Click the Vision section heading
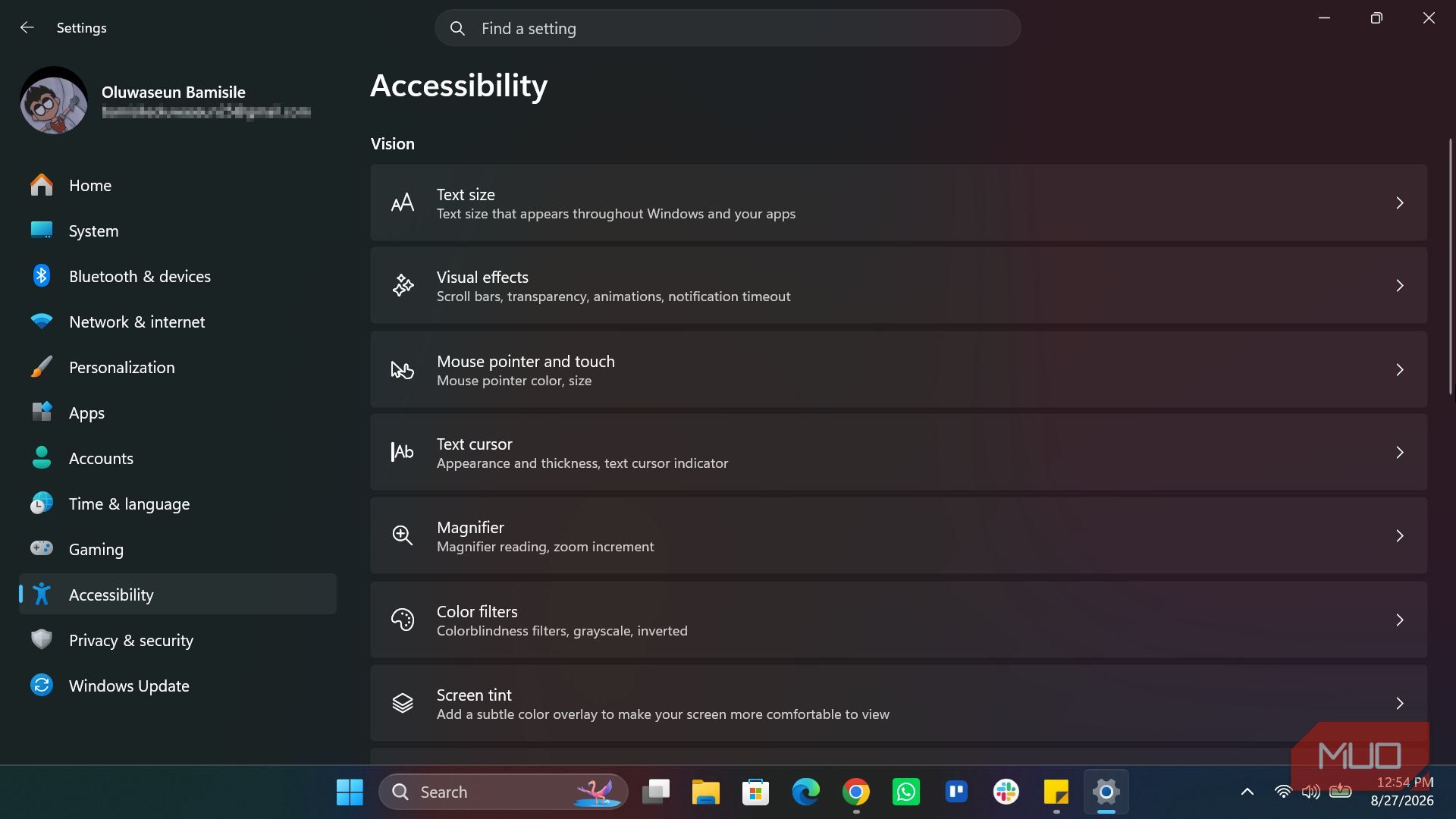This screenshot has width=1456, height=819. 393,143
